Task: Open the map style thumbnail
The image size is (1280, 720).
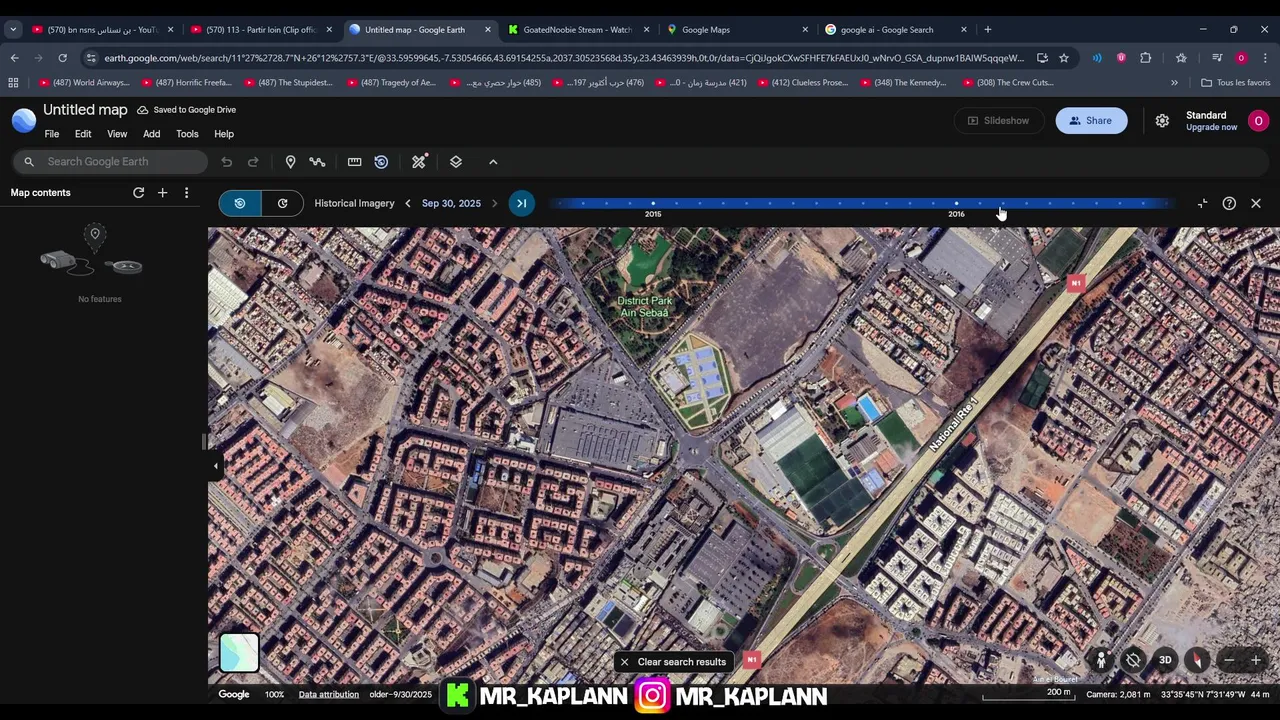Action: [239, 653]
